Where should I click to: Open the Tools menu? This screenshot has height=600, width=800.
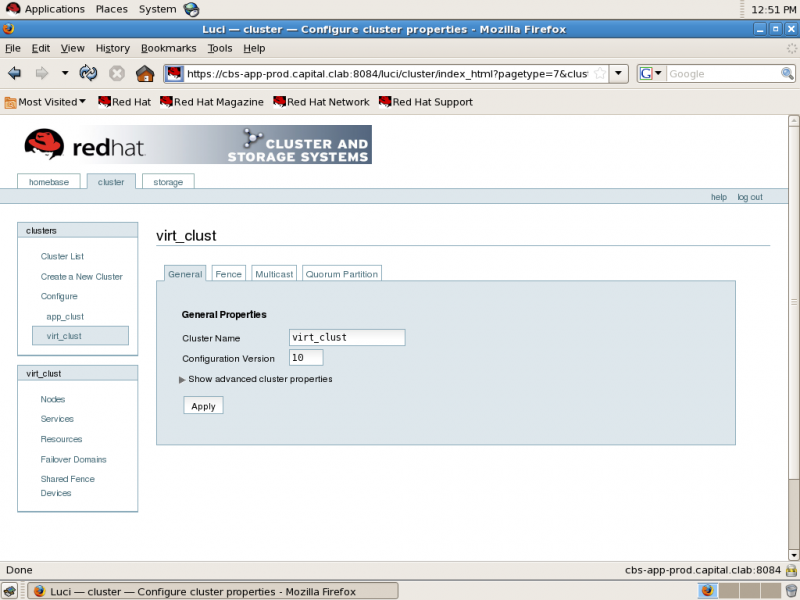tap(220, 48)
